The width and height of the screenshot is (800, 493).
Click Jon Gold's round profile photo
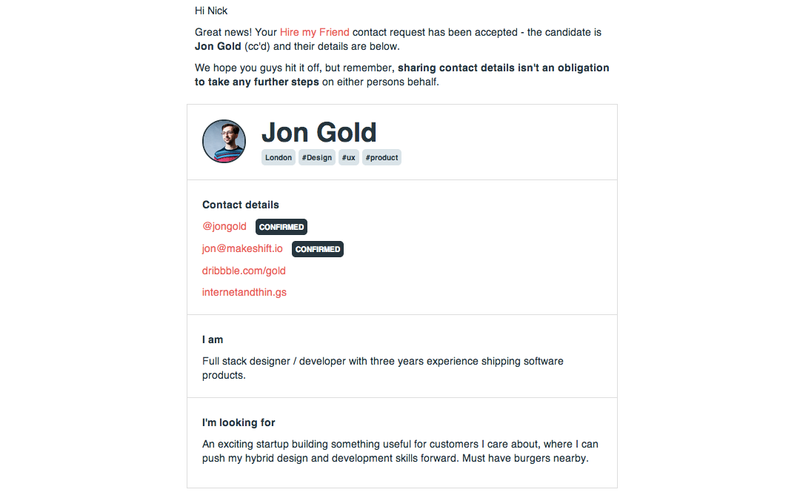(224, 141)
